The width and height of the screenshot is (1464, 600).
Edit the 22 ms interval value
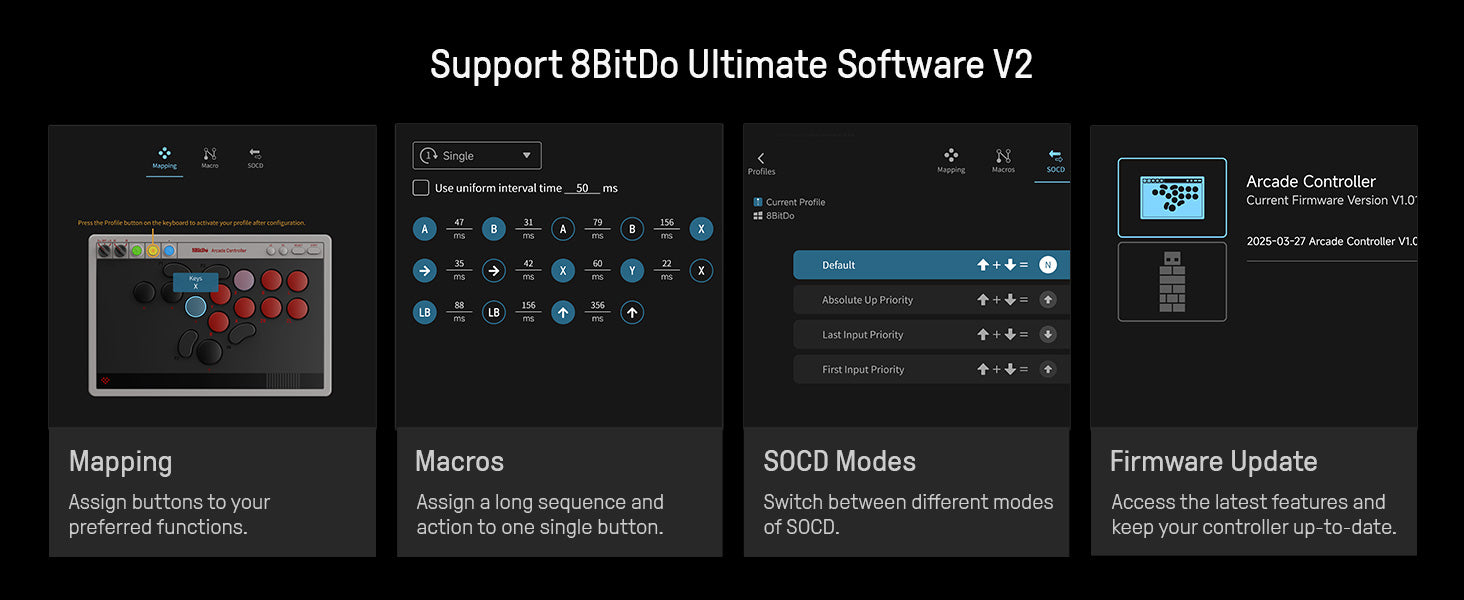[x=667, y=264]
